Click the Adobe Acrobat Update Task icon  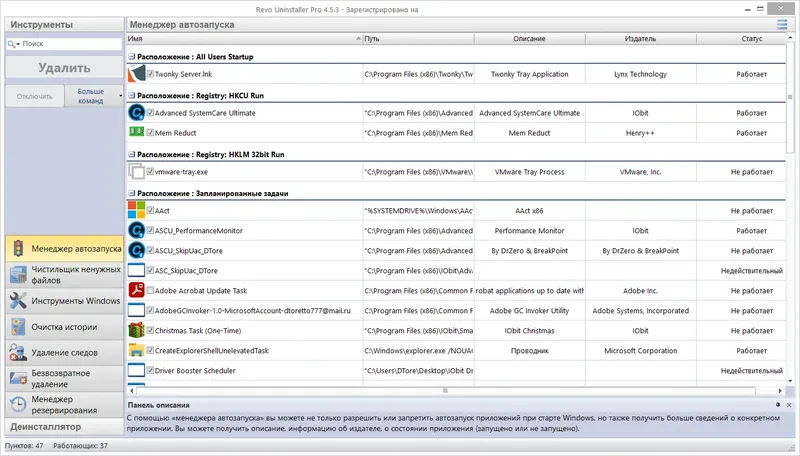click(x=136, y=290)
